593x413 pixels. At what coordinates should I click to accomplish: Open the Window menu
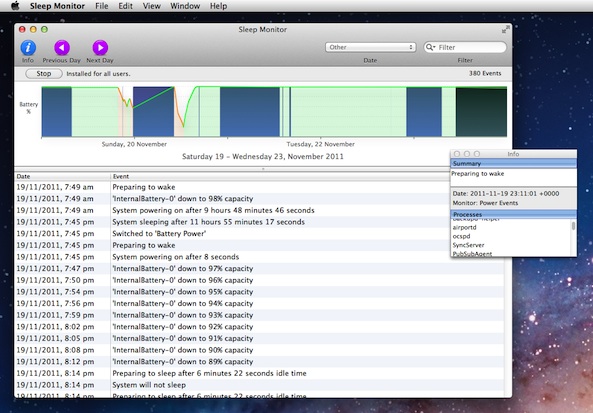[x=185, y=6]
